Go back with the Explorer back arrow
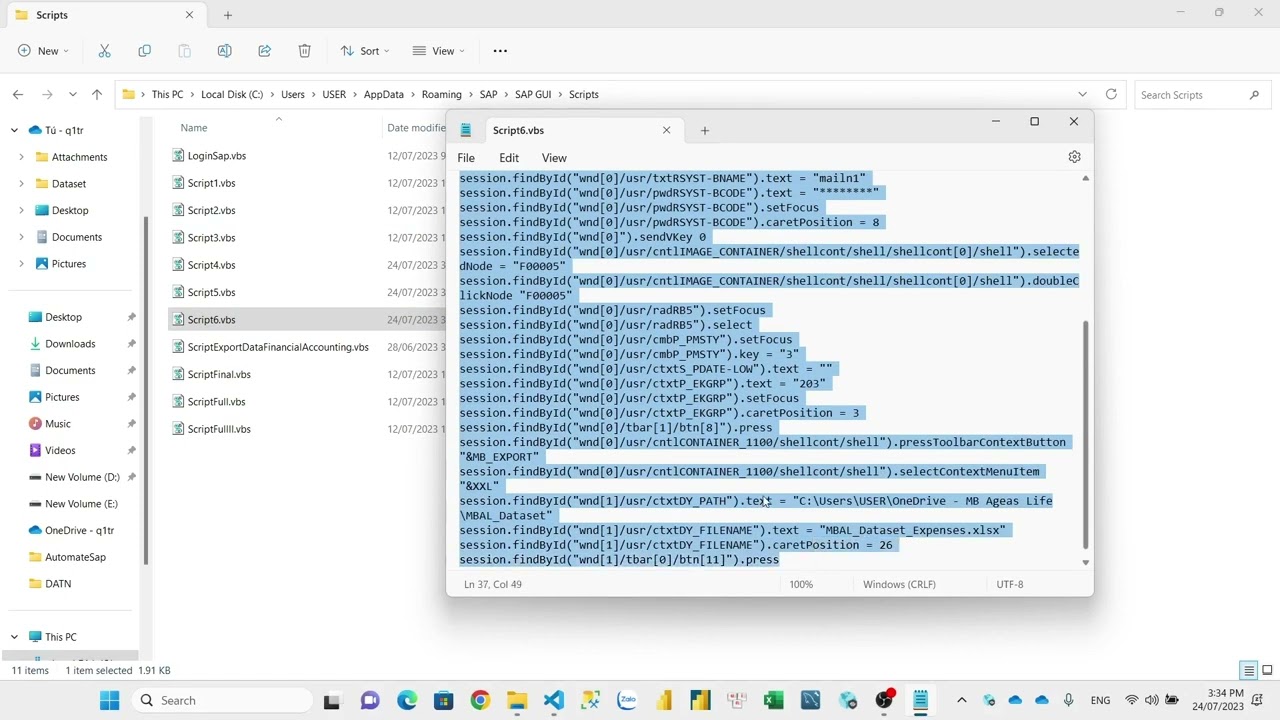This screenshot has width=1280, height=720. pos(18,94)
